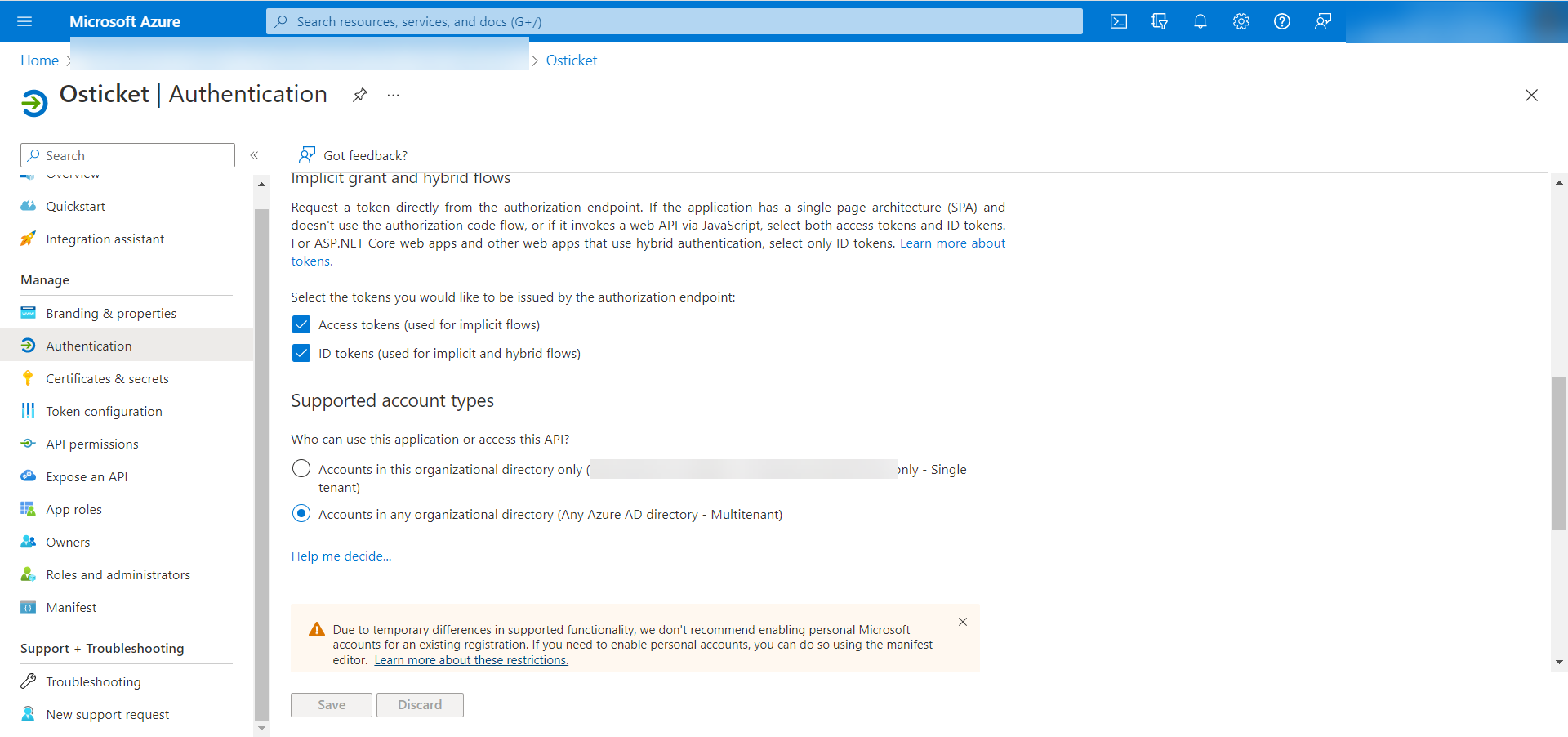Image resolution: width=1568 pixels, height=737 pixels.
Task: Click the sidebar scrollbar down arrow
Action: [x=261, y=728]
